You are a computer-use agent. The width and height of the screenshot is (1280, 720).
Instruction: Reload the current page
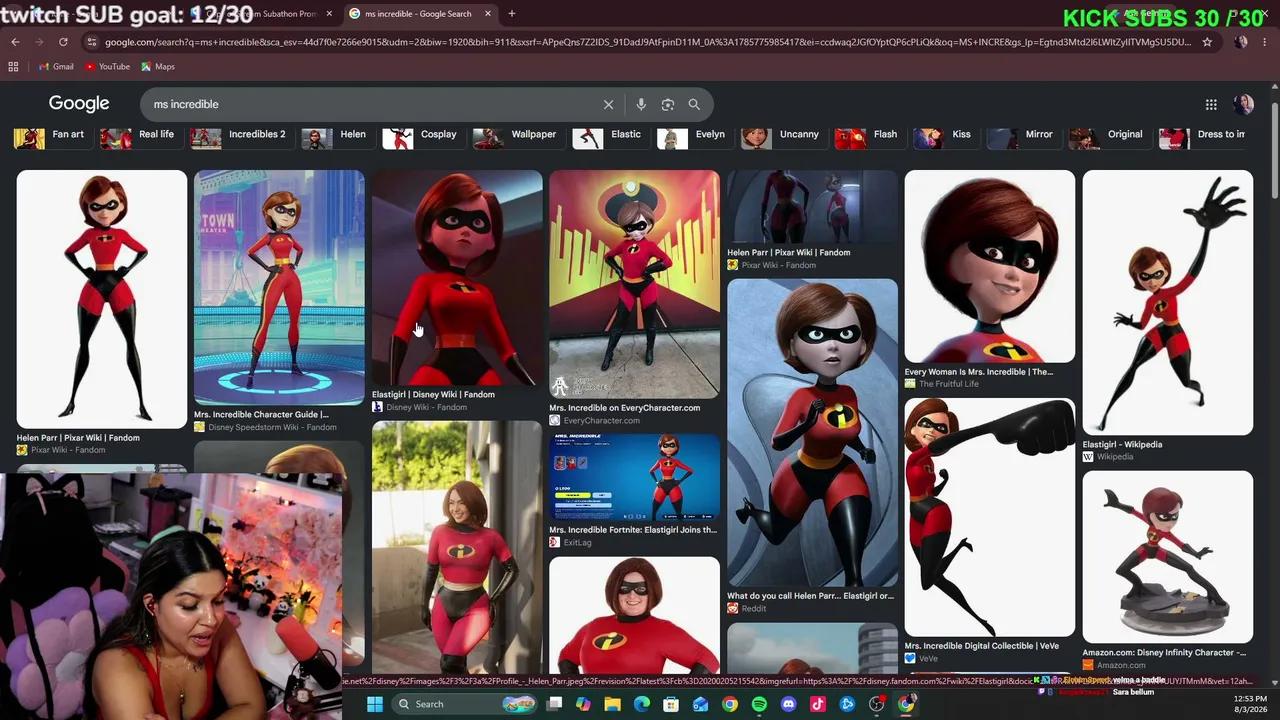63,42
